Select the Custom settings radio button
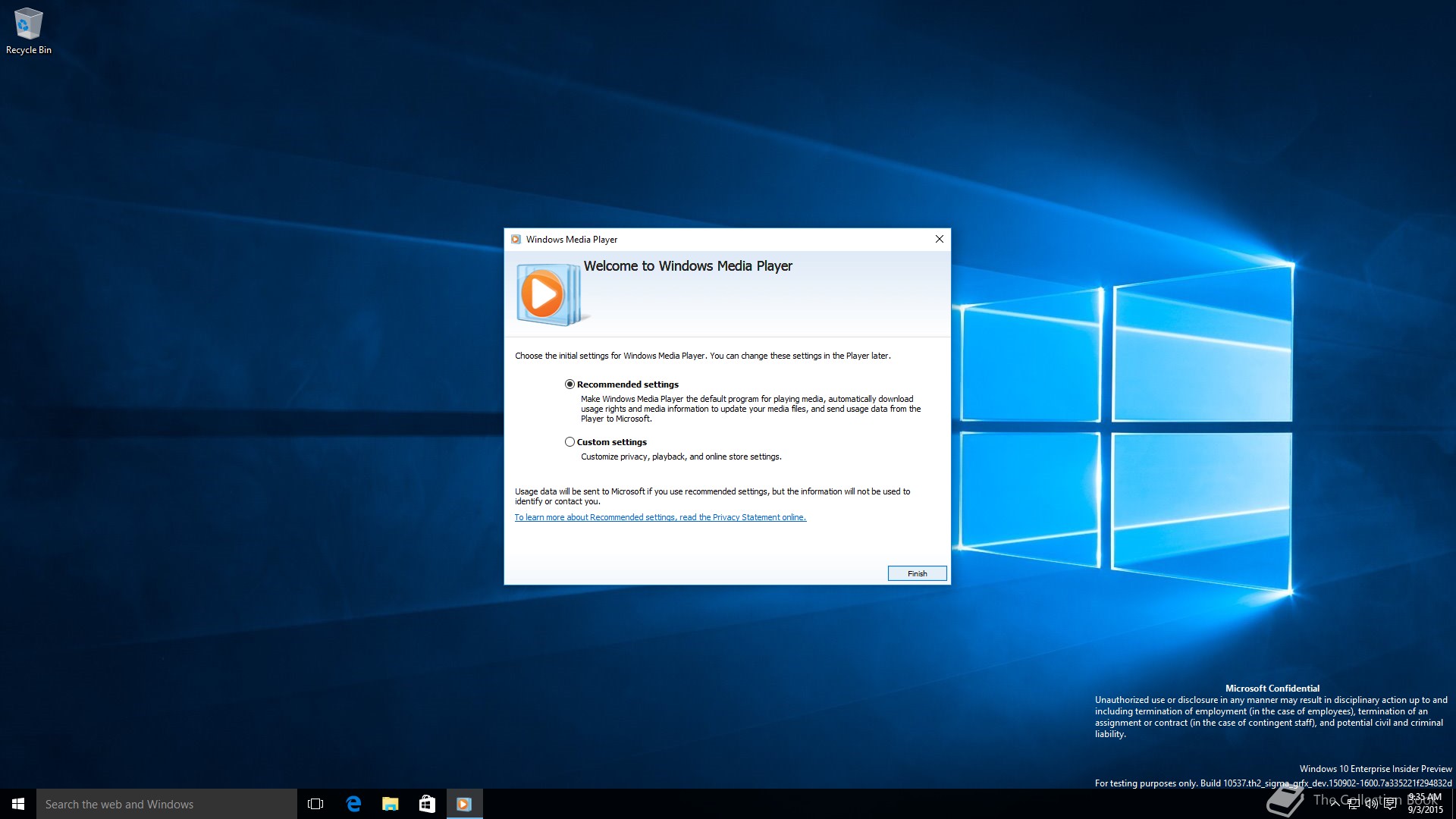This screenshot has width=1456, height=819. [x=570, y=442]
